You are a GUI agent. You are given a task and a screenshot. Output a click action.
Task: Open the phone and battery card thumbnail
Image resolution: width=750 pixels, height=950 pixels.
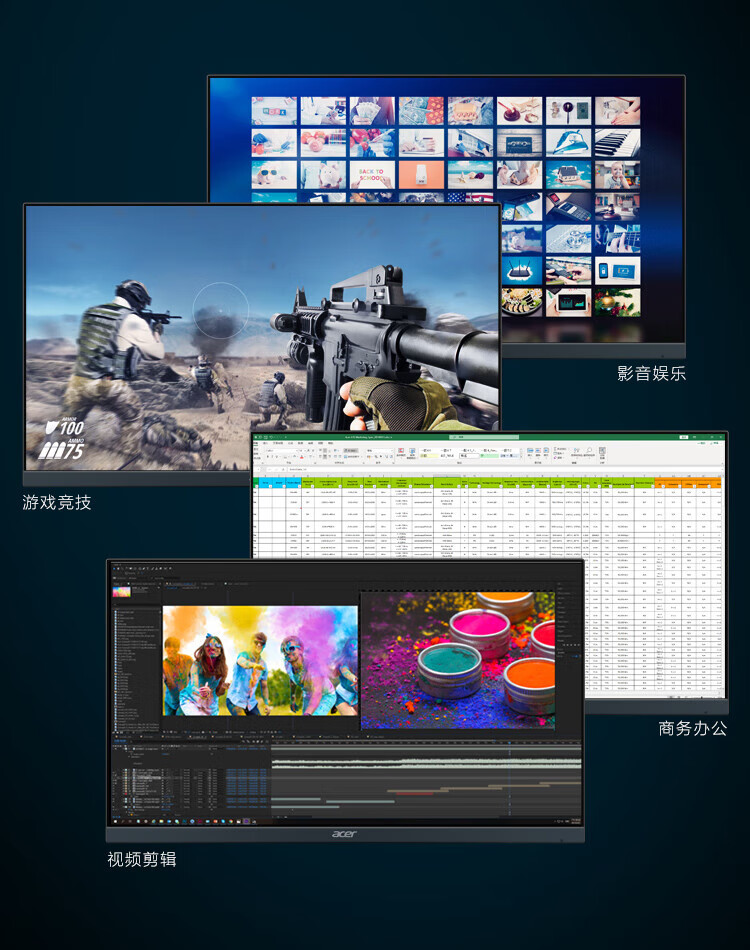tap(617, 271)
